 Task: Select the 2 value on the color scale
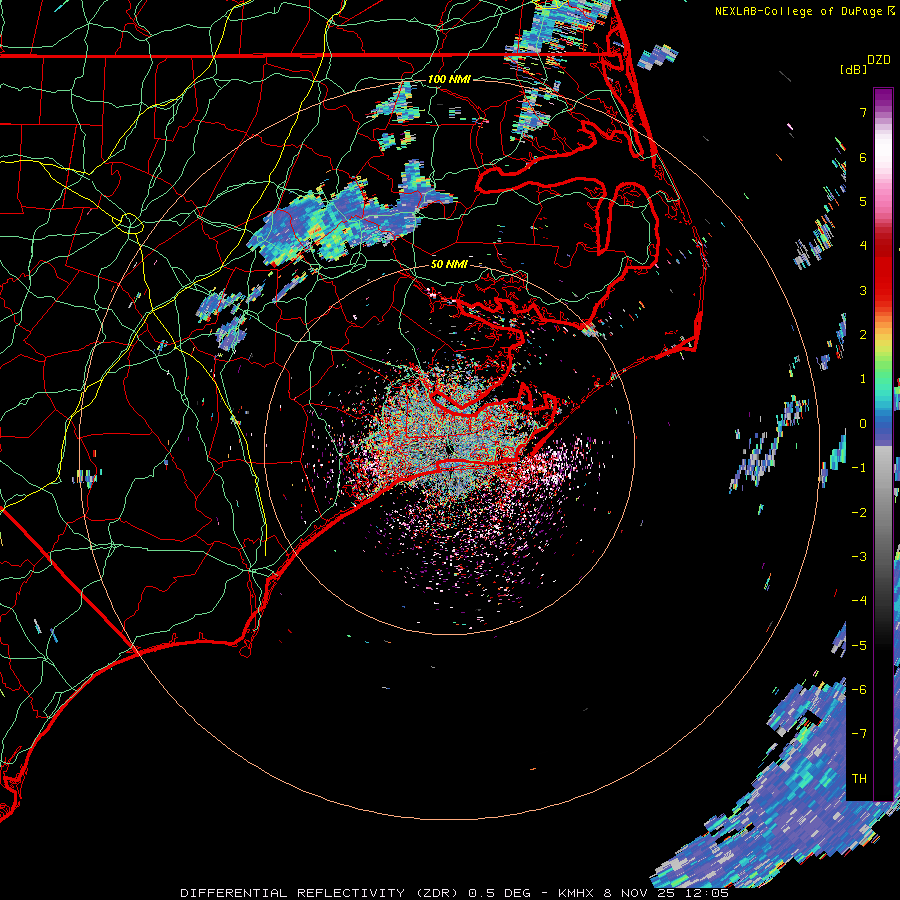pyautogui.click(x=863, y=335)
